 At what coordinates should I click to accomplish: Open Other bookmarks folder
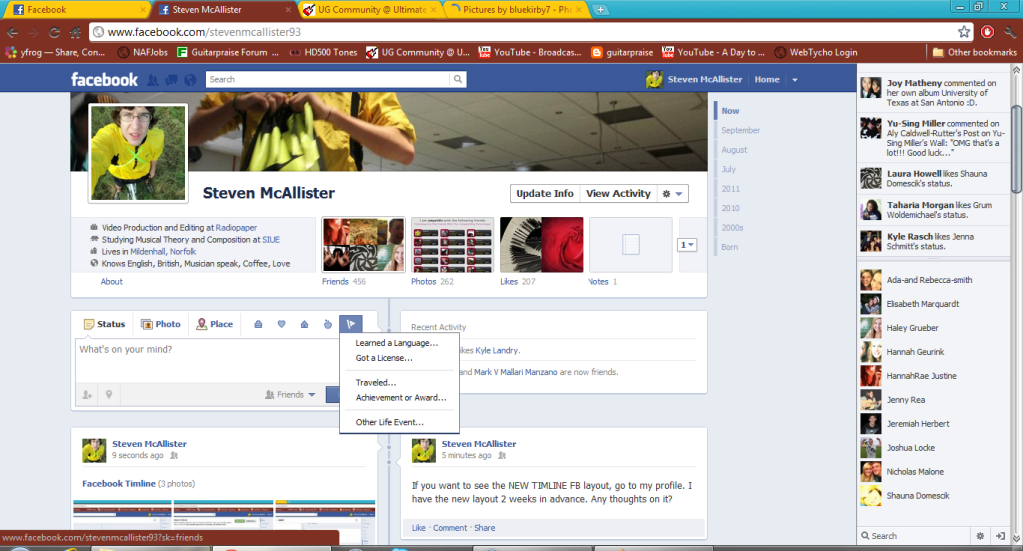point(974,52)
